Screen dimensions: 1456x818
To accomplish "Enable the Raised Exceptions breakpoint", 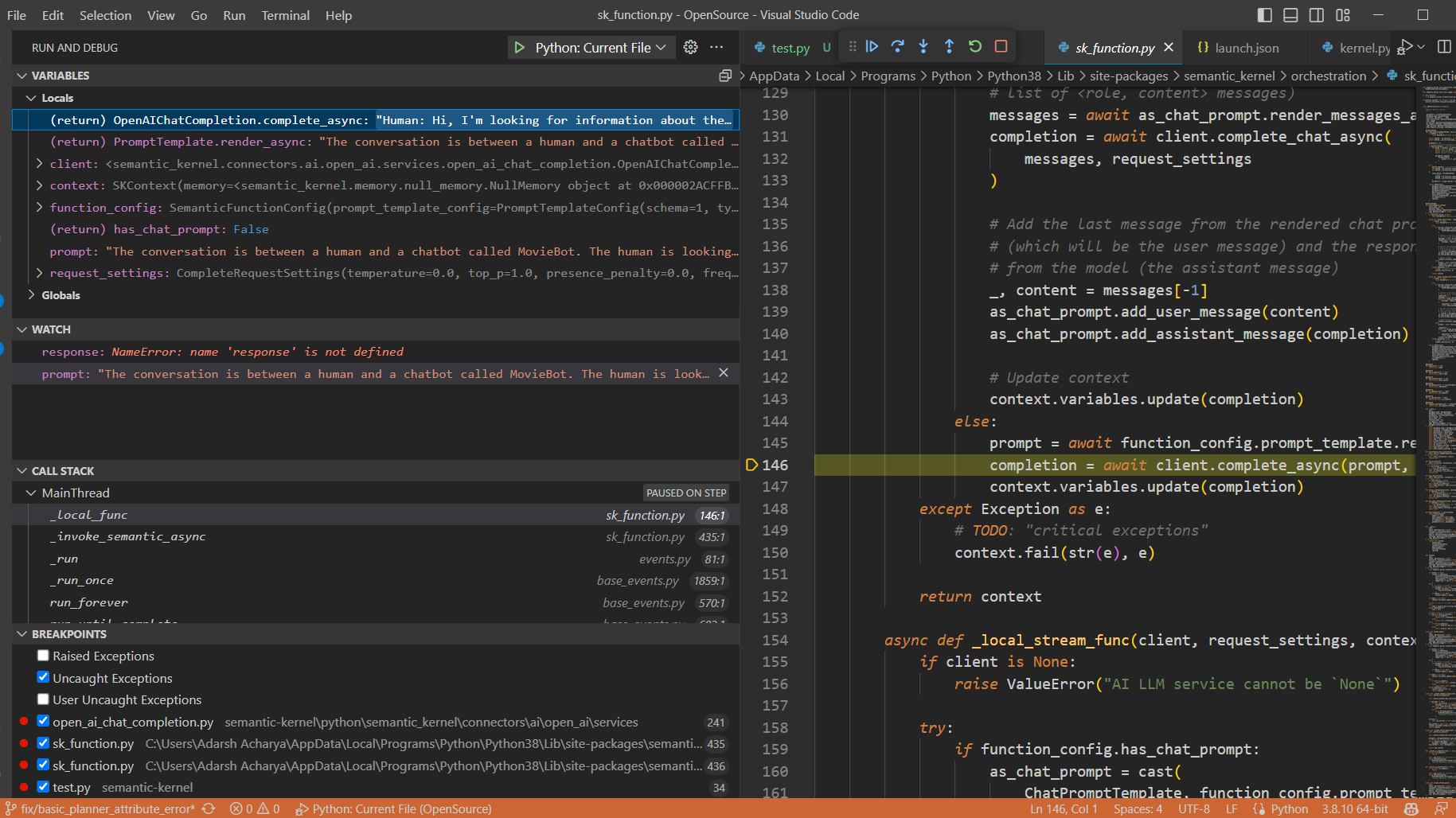I will coord(43,655).
